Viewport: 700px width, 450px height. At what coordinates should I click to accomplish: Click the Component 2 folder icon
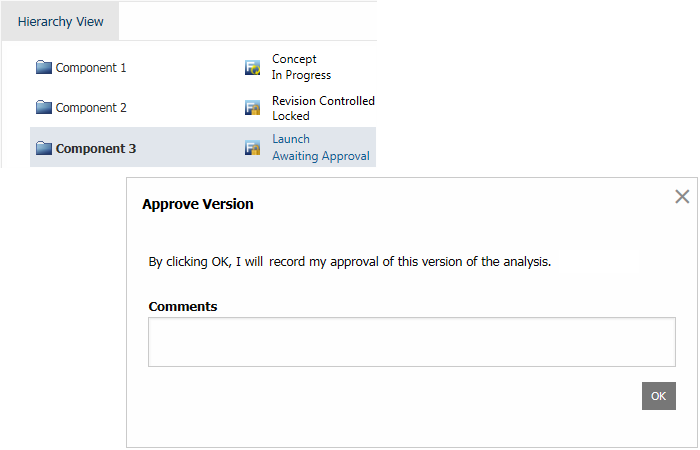[43, 108]
